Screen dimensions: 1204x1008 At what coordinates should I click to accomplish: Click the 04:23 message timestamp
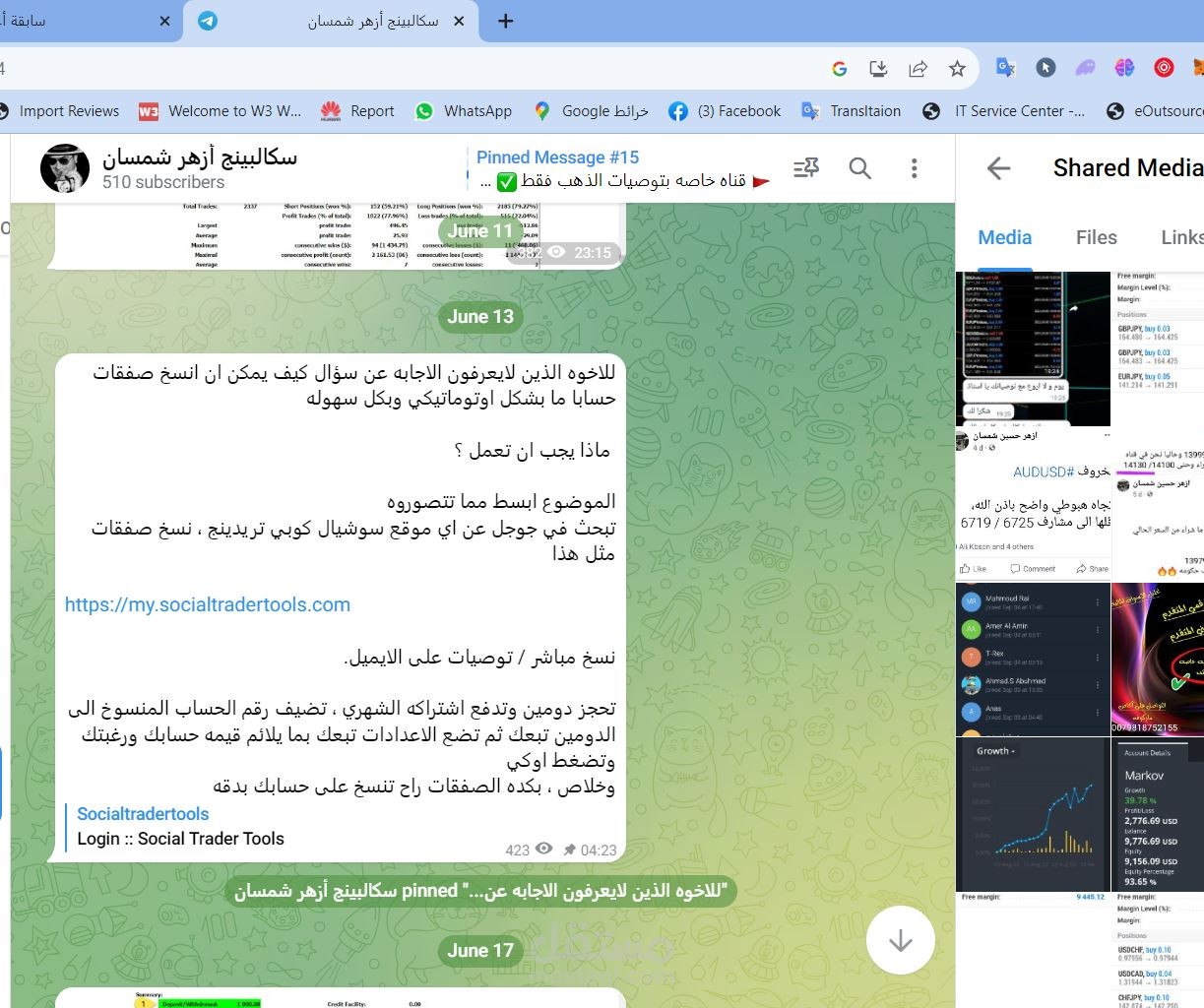pos(599,850)
